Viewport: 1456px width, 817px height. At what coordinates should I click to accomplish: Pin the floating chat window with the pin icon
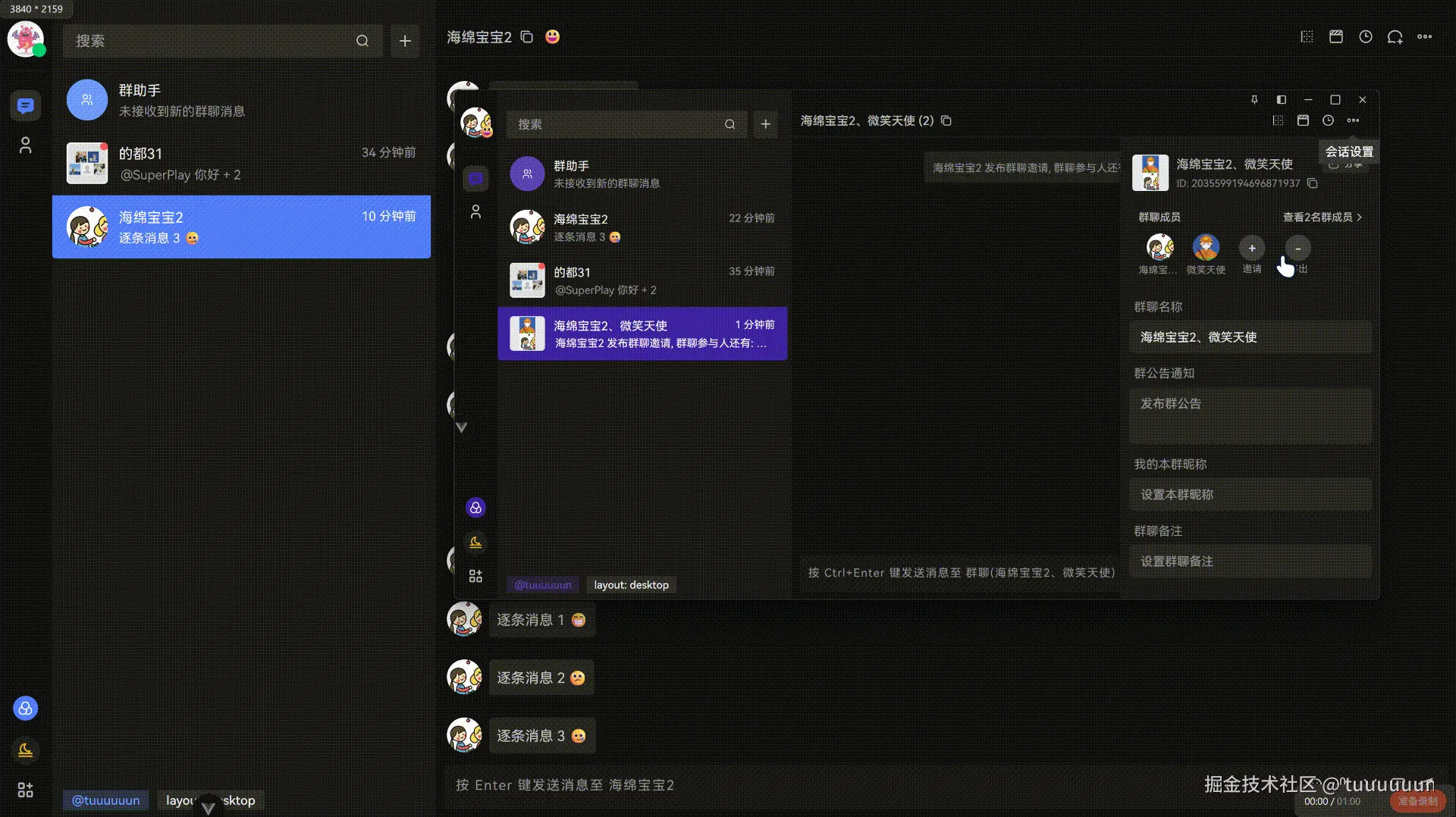(1256, 99)
